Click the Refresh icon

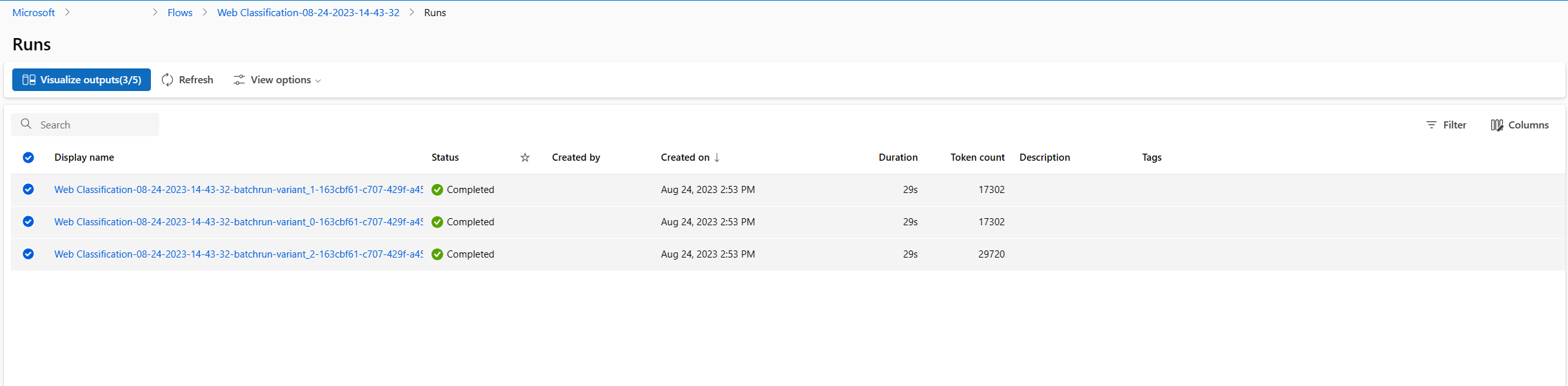tap(168, 80)
